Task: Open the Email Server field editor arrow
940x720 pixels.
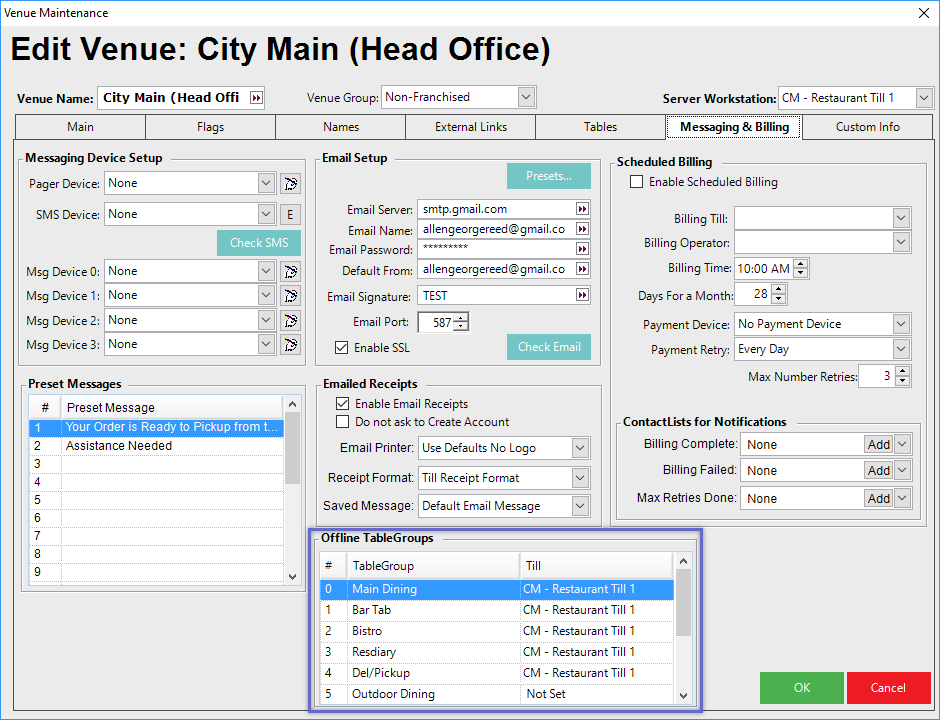Action: tap(582, 209)
